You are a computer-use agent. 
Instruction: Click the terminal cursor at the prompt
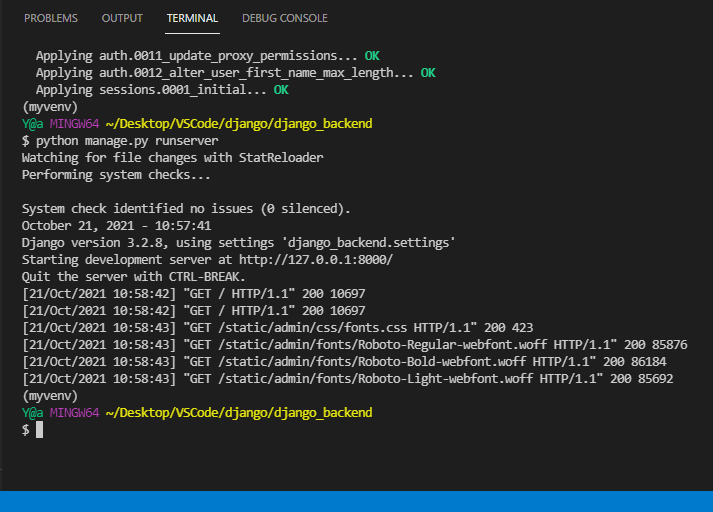[x=40, y=430]
